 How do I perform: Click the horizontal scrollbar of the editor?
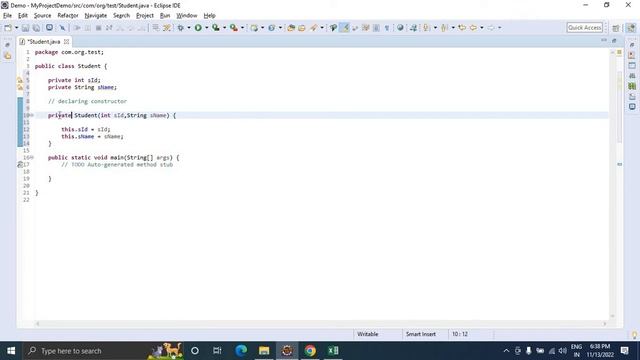[x=321, y=324]
